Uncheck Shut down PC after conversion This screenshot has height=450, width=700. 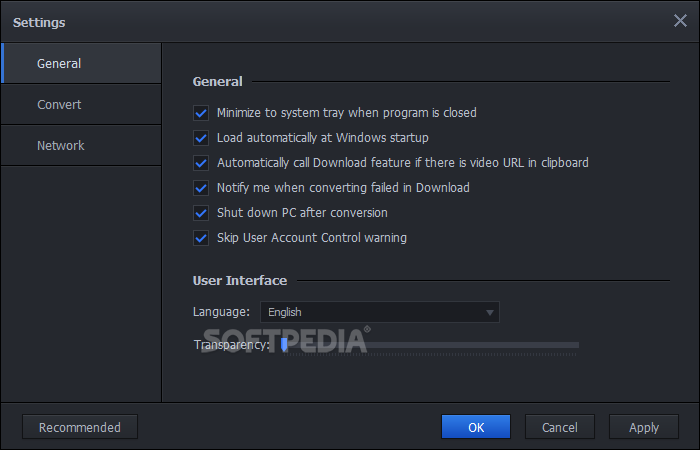tap(201, 213)
